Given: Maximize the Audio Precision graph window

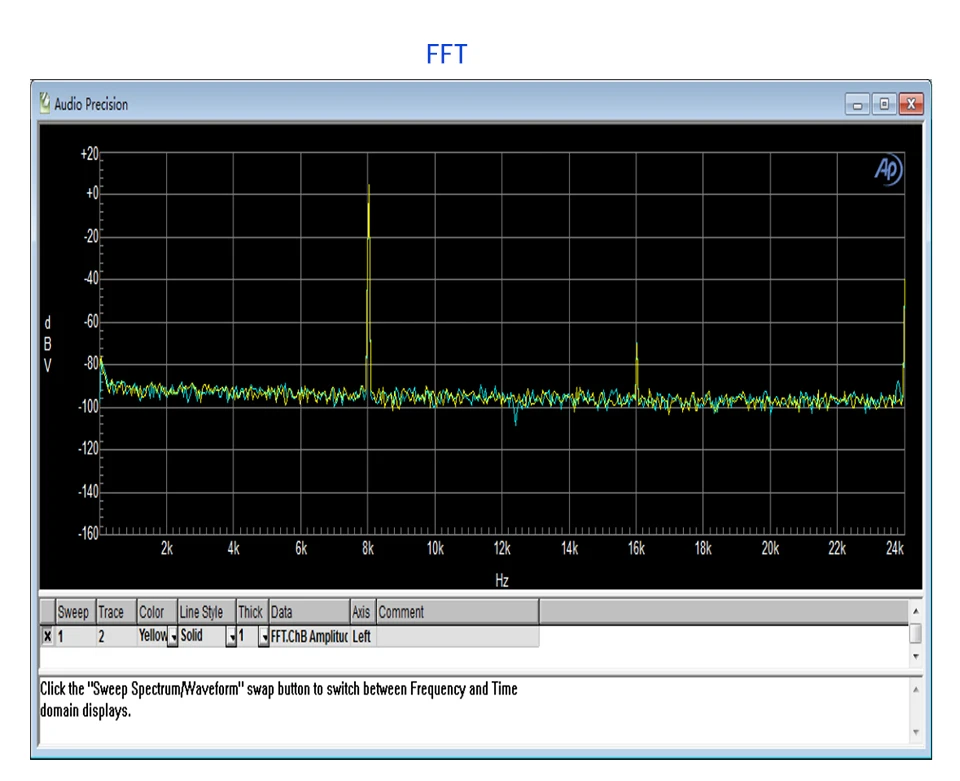Looking at the screenshot, I should [884, 104].
